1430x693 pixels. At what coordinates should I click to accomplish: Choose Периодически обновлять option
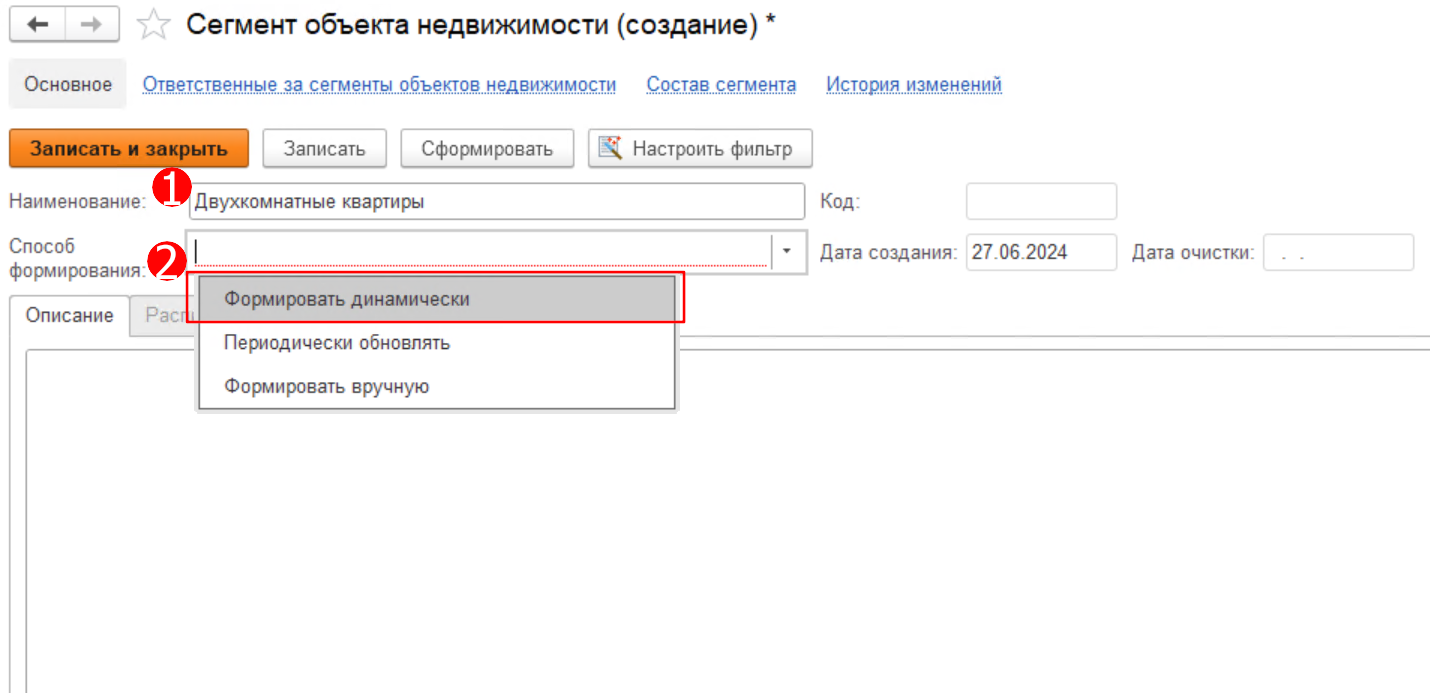pyautogui.click(x=337, y=343)
